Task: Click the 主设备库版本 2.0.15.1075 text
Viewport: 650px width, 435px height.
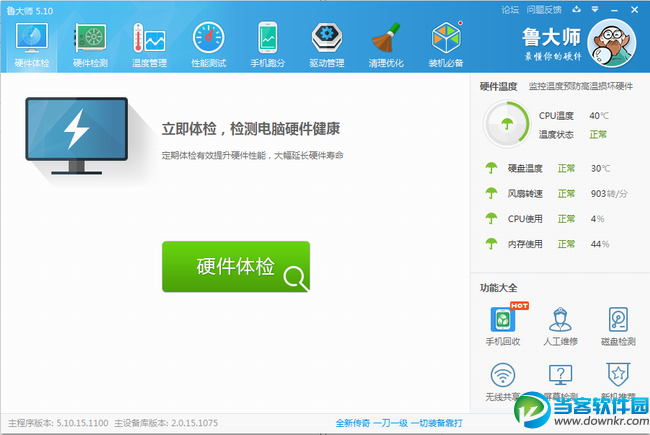Action: [166, 423]
